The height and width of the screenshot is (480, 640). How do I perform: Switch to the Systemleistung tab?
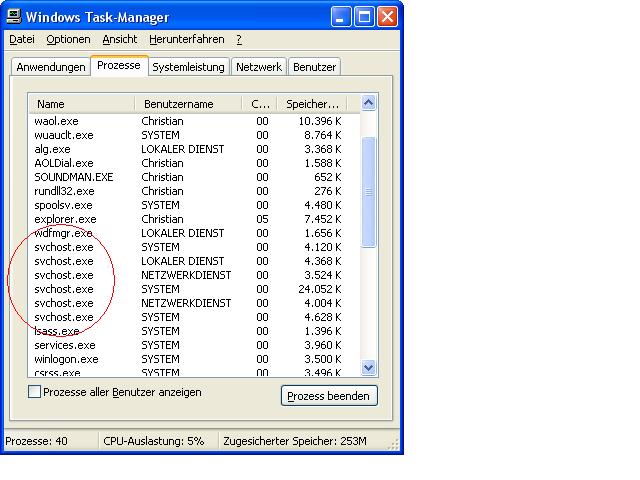click(x=189, y=67)
